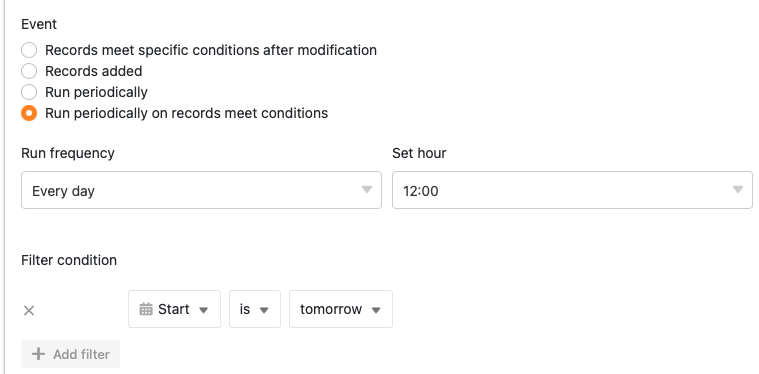Change the is condition operator
Viewport: 759px width, 374px height.
point(255,309)
